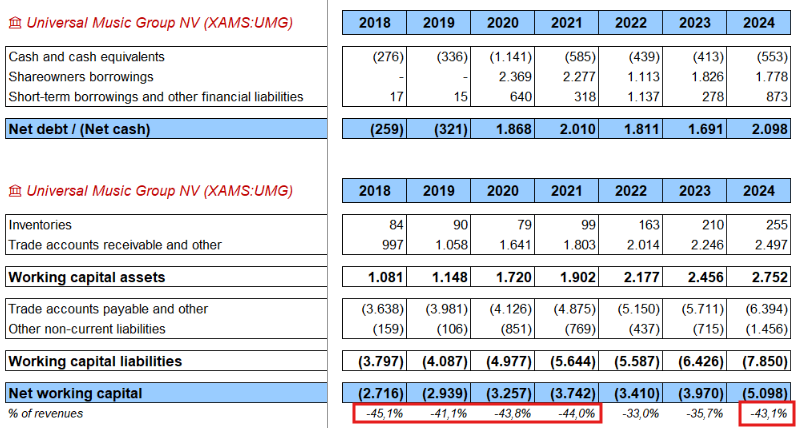Image resolution: width=796 pixels, height=428 pixels.
Task: Select the Net debt / (Net cash) header cell
Action: coord(166,129)
